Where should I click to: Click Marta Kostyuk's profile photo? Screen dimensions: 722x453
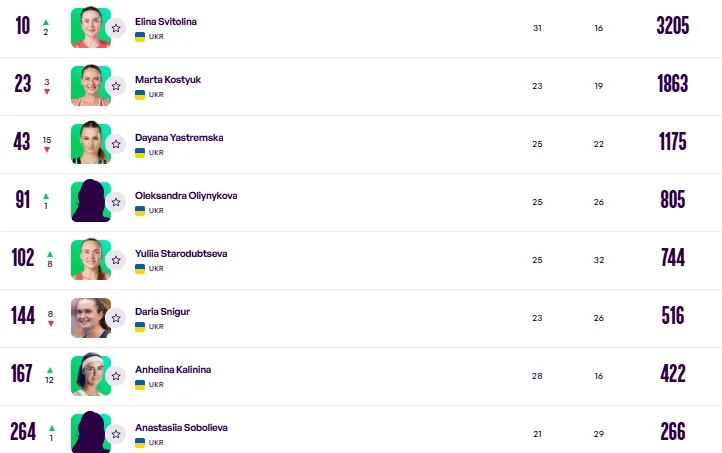[x=88, y=85]
